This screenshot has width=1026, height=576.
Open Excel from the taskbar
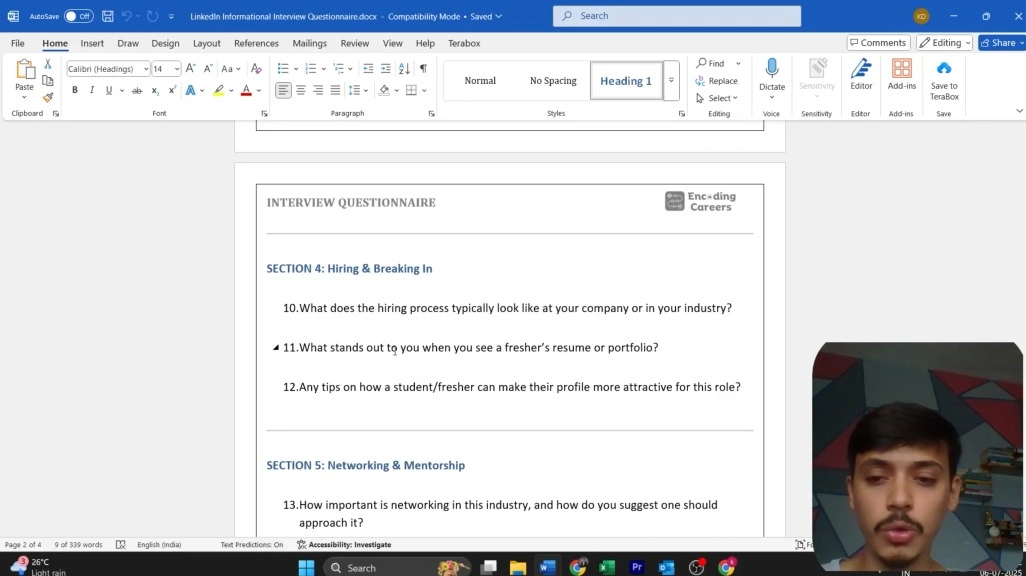pyautogui.click(x=607, y=567)
